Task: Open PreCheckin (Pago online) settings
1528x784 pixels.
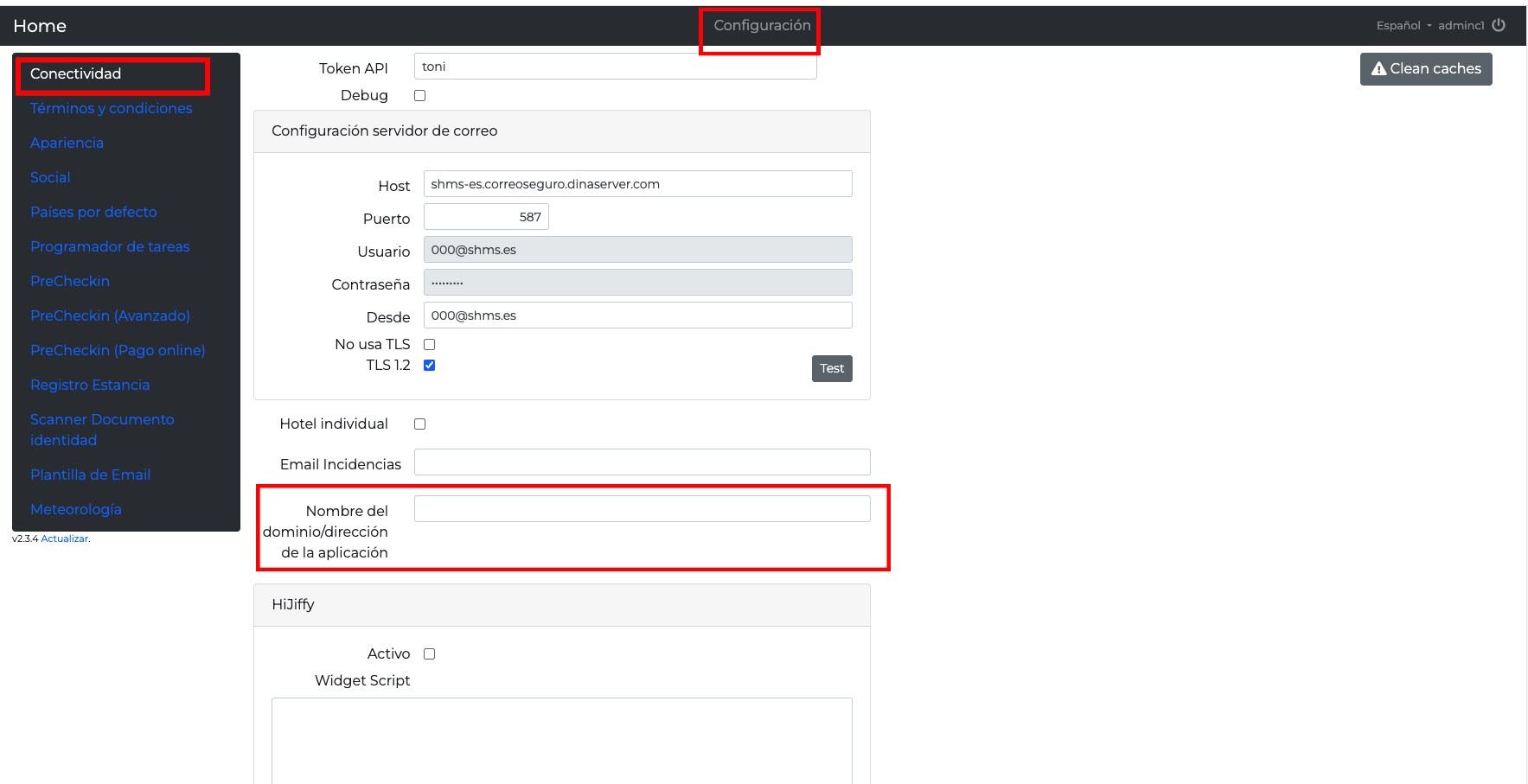Action: pos(118,351)
